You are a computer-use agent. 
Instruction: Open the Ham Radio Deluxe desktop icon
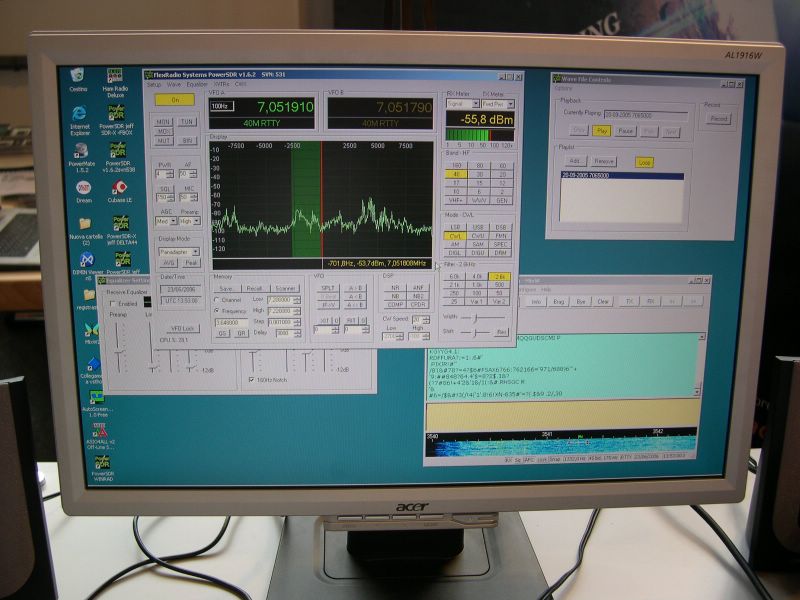[x=115, y=83]
